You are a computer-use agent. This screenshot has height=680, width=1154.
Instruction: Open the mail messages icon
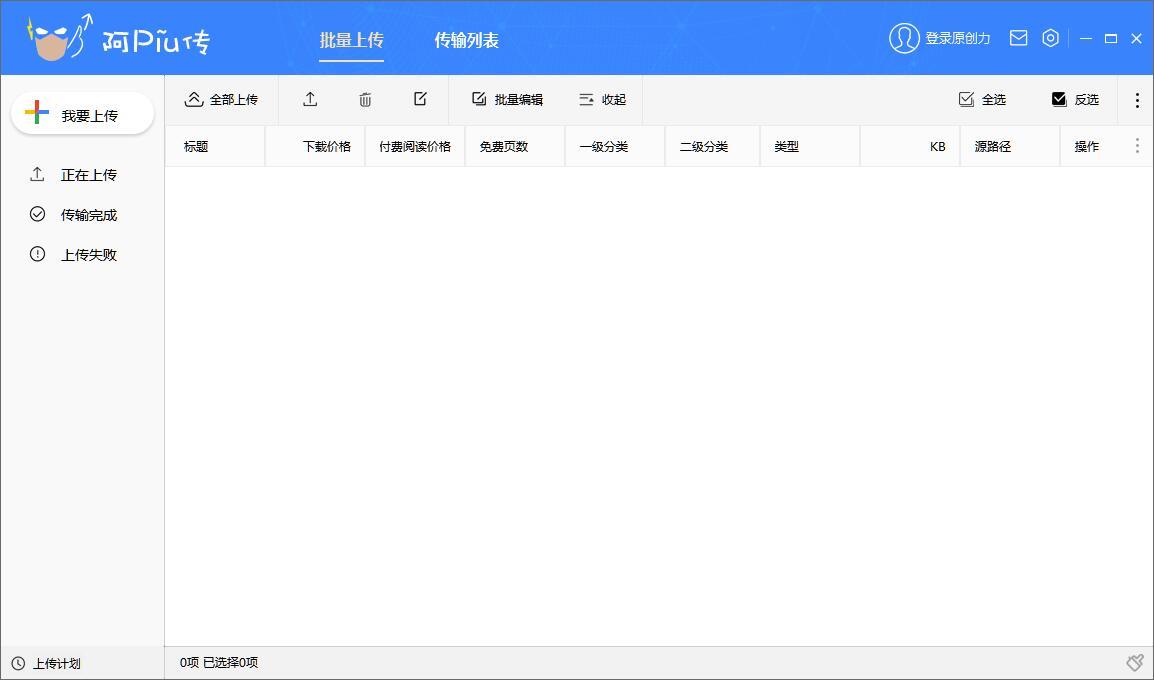click(1018, 38)
